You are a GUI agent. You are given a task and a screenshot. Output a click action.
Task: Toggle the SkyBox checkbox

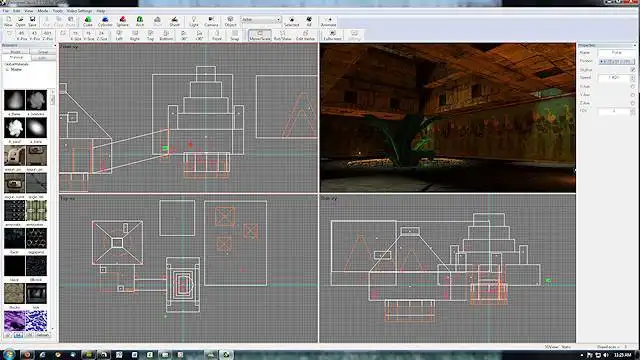[x=633, y=70]
